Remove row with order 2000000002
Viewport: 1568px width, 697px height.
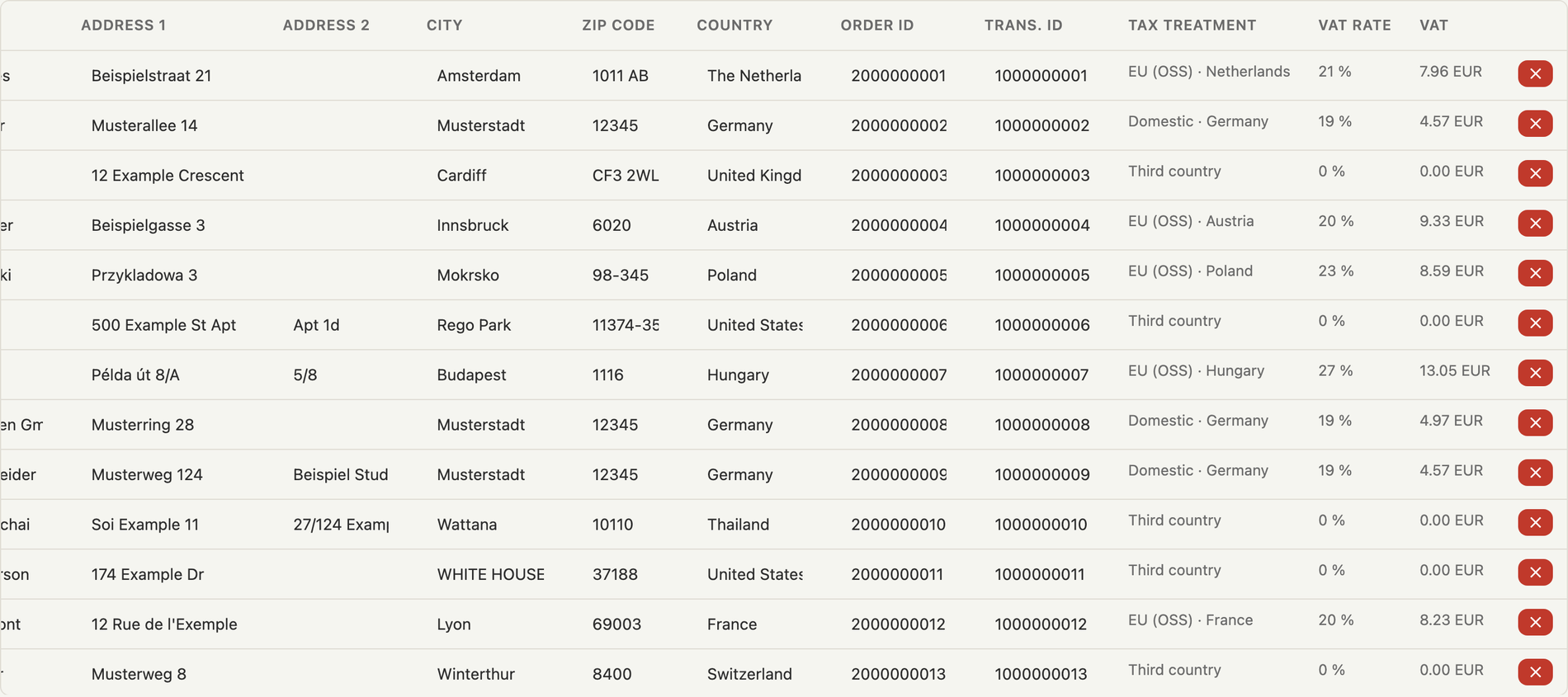coord(1535,124)
